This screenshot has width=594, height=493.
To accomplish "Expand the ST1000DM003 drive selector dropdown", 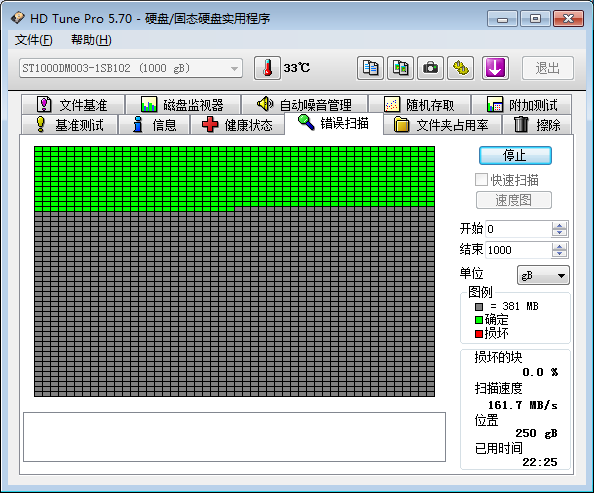I will [x=234, y=69].
